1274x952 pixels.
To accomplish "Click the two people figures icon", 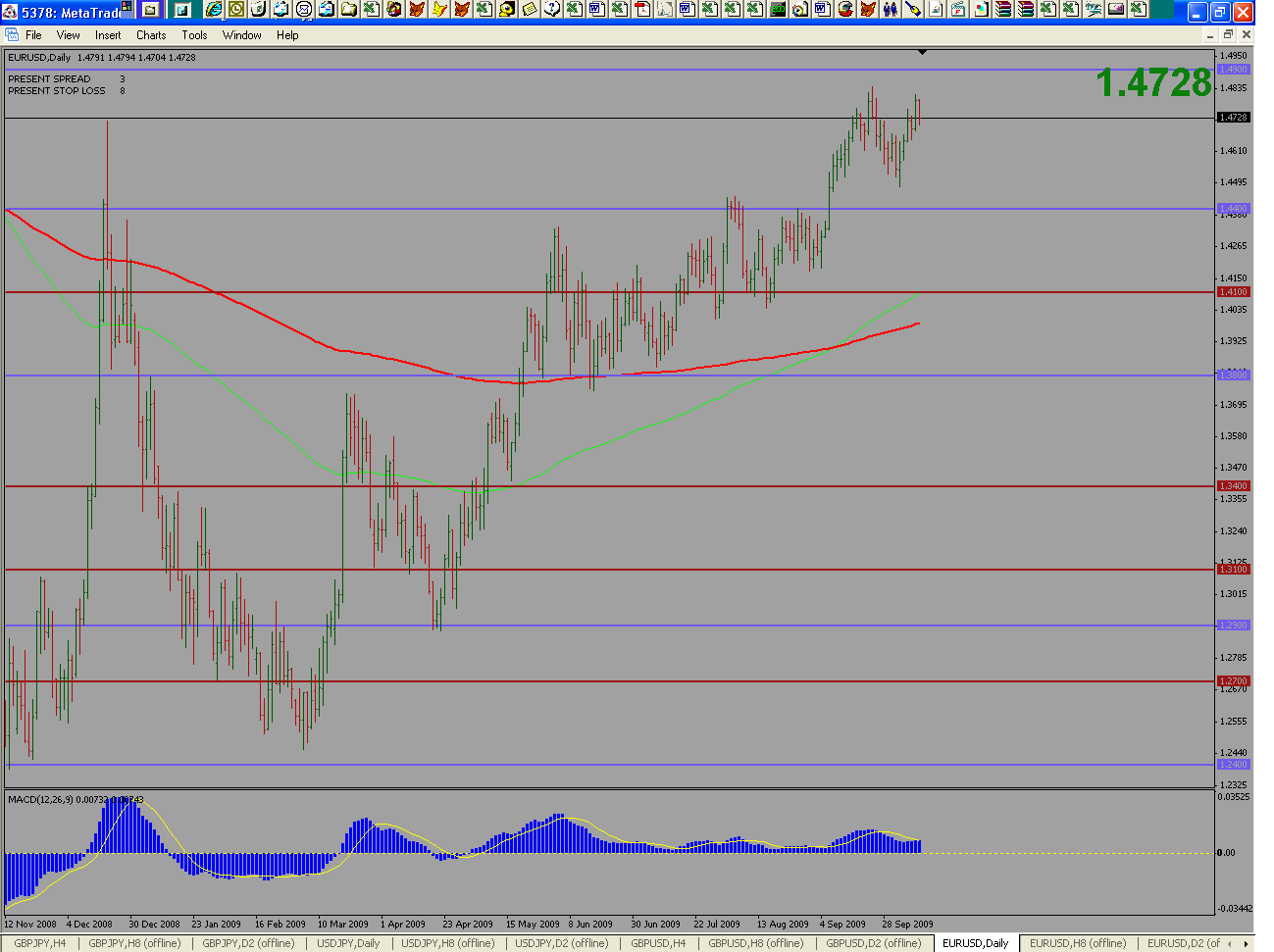I will tap(890, 10).
